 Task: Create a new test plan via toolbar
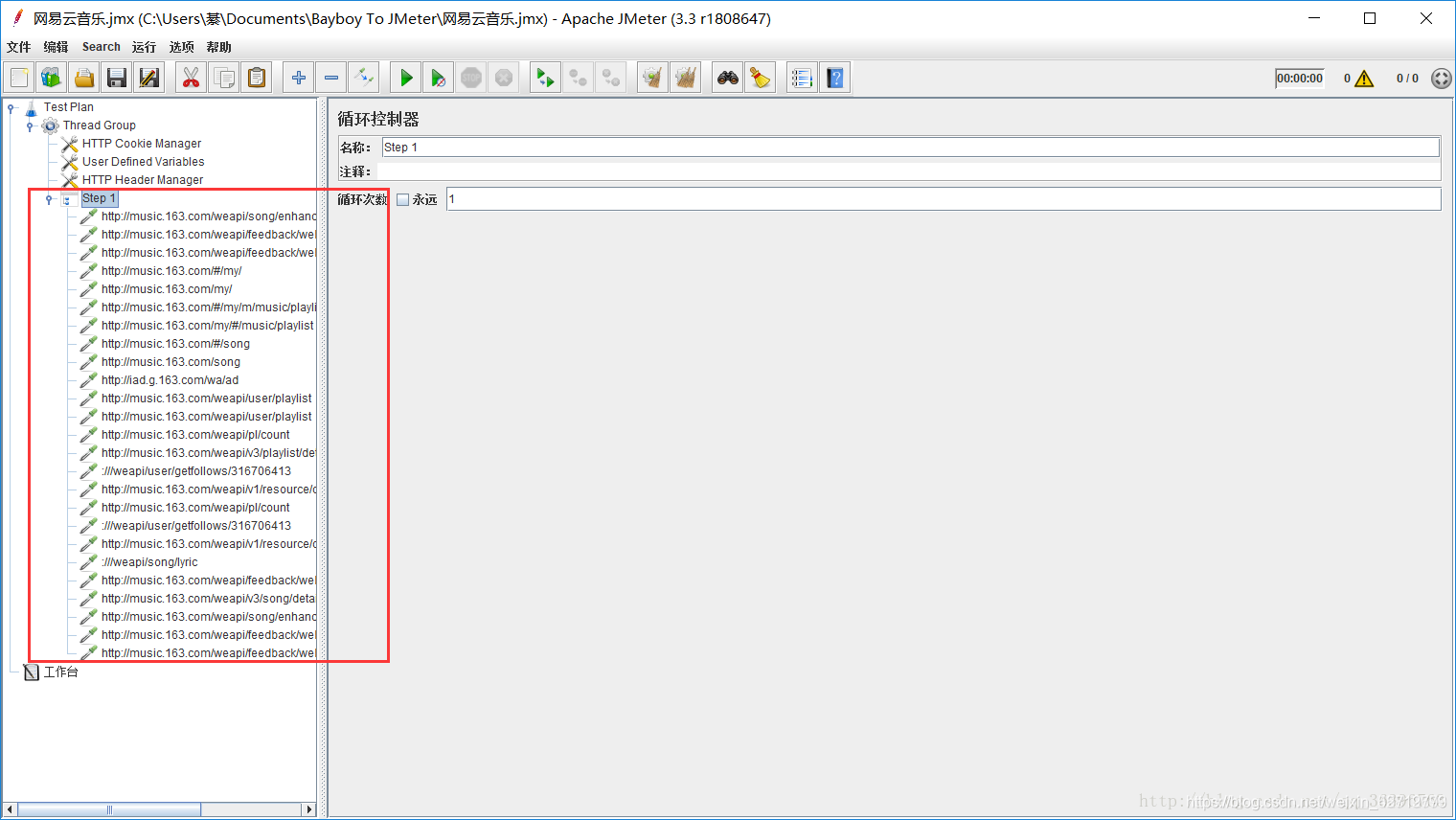[19, 78]
